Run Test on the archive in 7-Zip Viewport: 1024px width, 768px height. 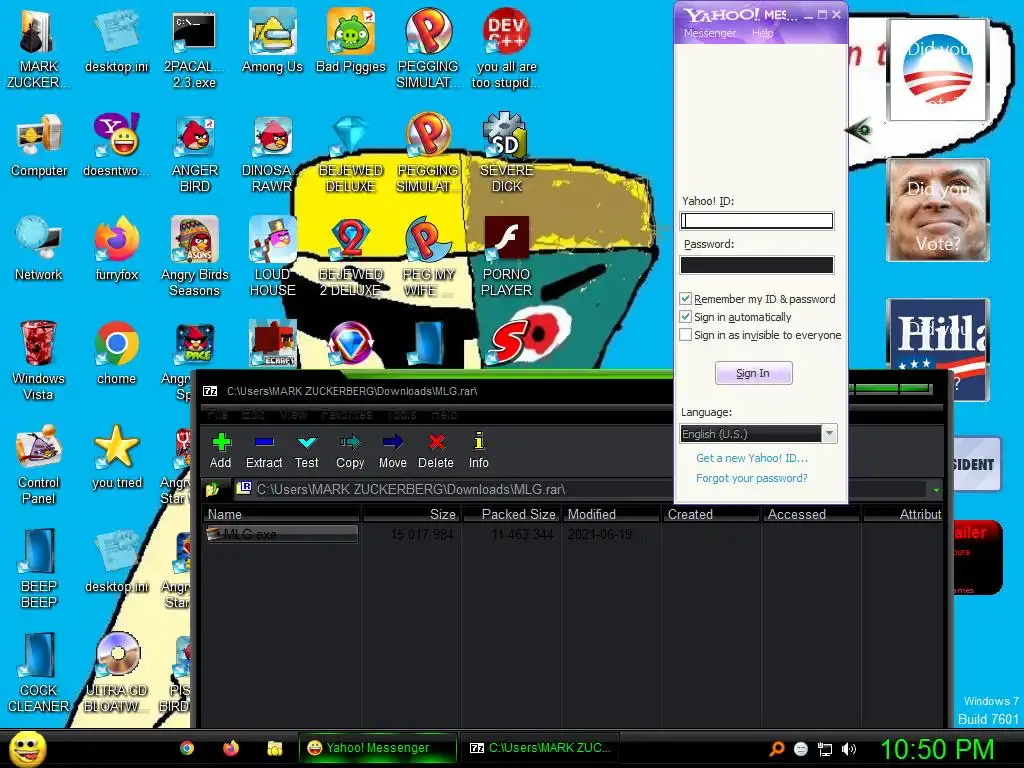pos(306,451)
